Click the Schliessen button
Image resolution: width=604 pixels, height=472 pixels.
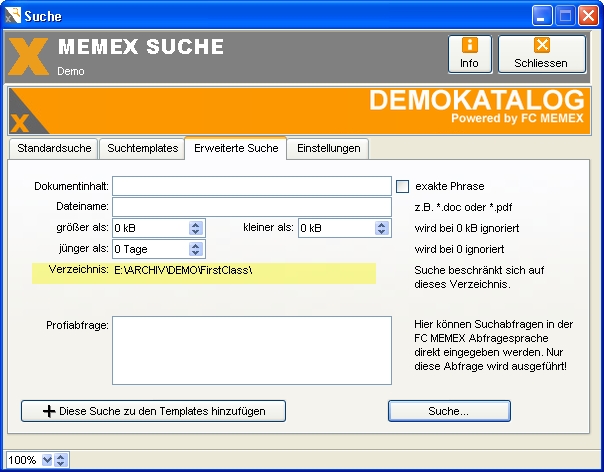pyautogui.click(x=541, y=54)
